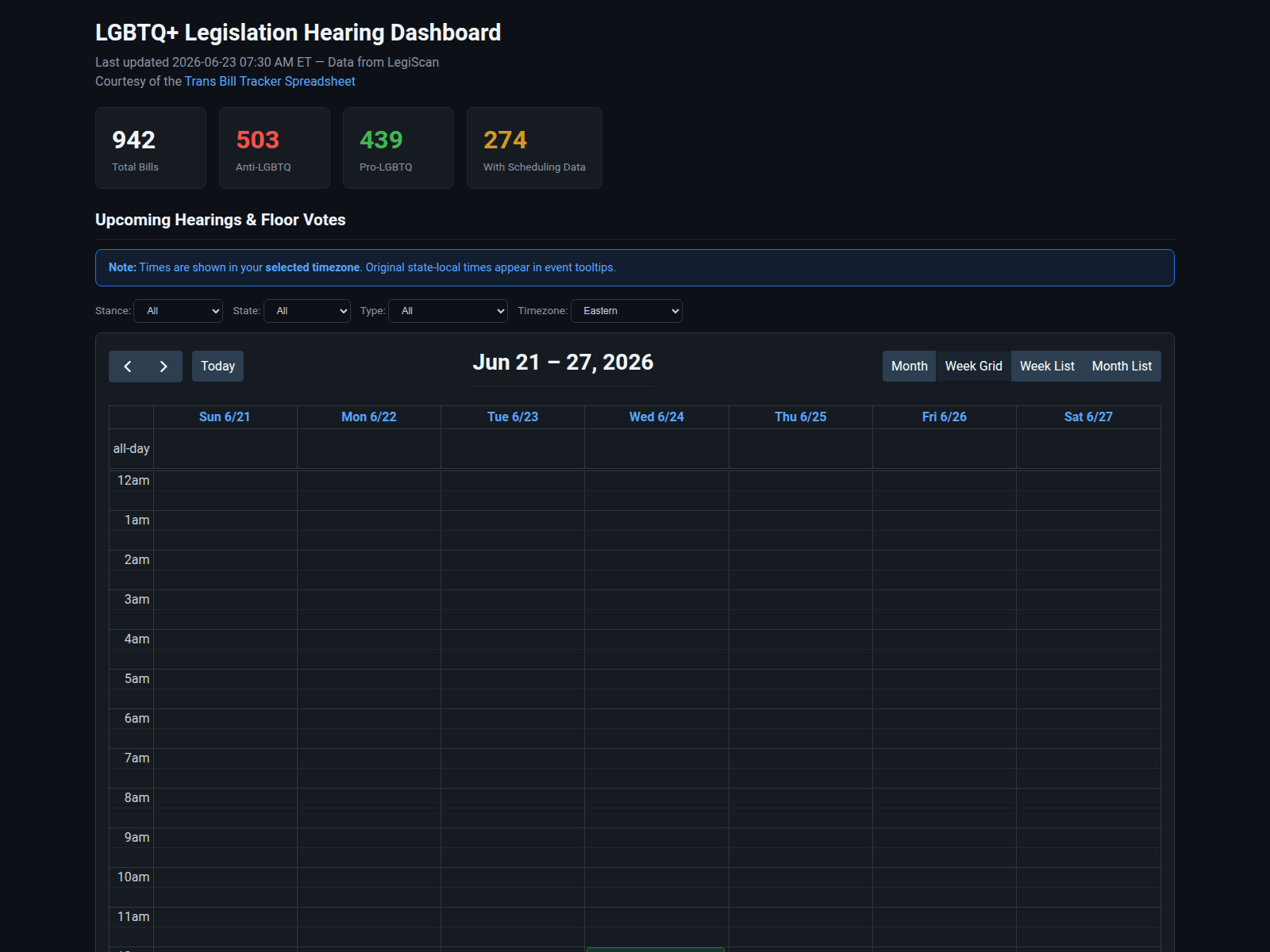Switch to Month view
The width and height of the screenshot is (1270, 952).
click(x=909, y=367)
